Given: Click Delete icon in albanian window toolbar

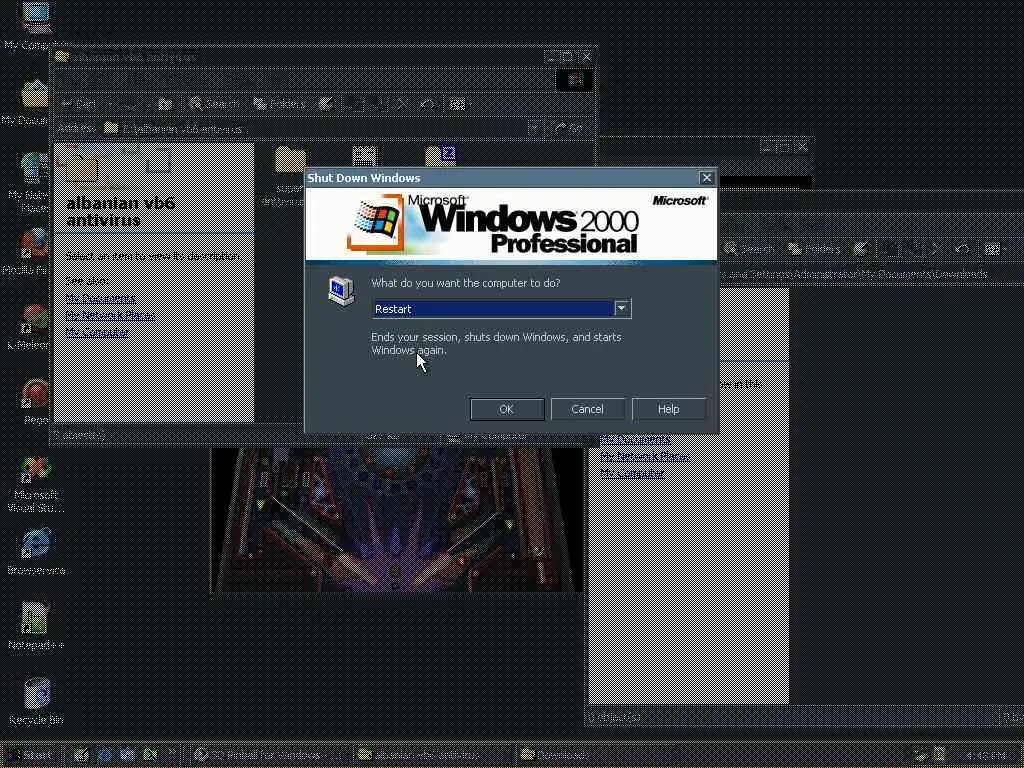Looking at the screenshot, I should pos(403,104).
